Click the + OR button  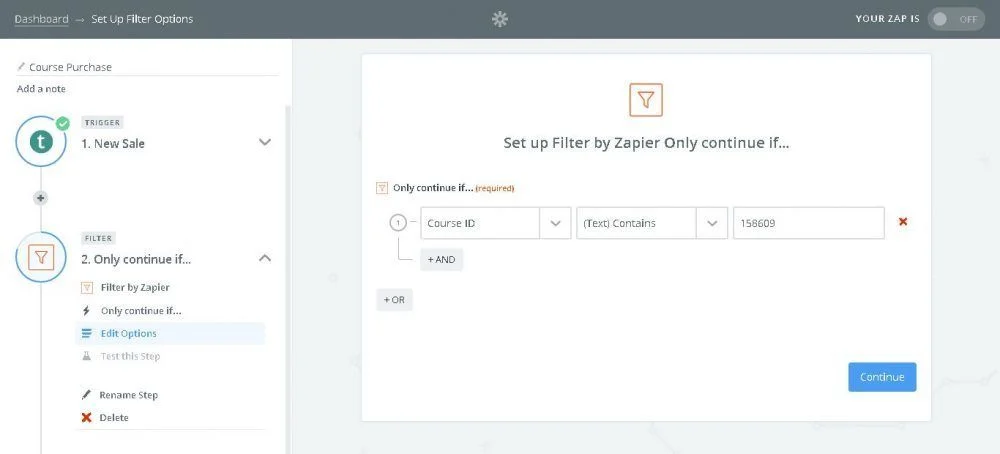tap(394, 299)
